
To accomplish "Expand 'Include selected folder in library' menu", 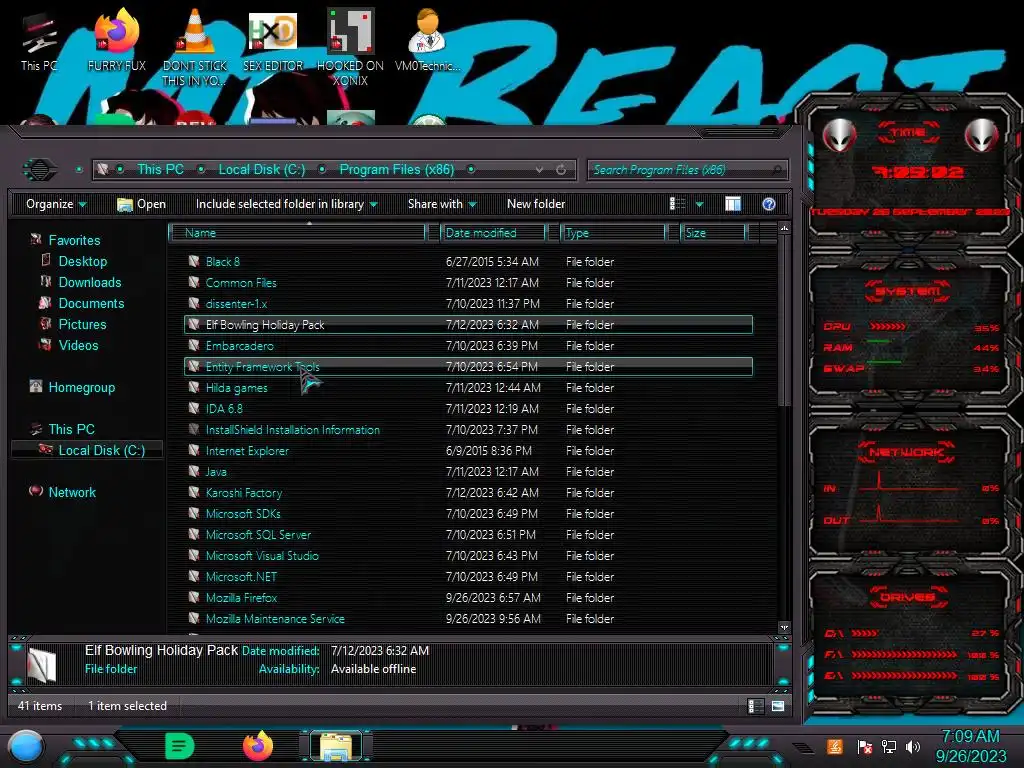I will pyautogui.click(x=286, y=204).
